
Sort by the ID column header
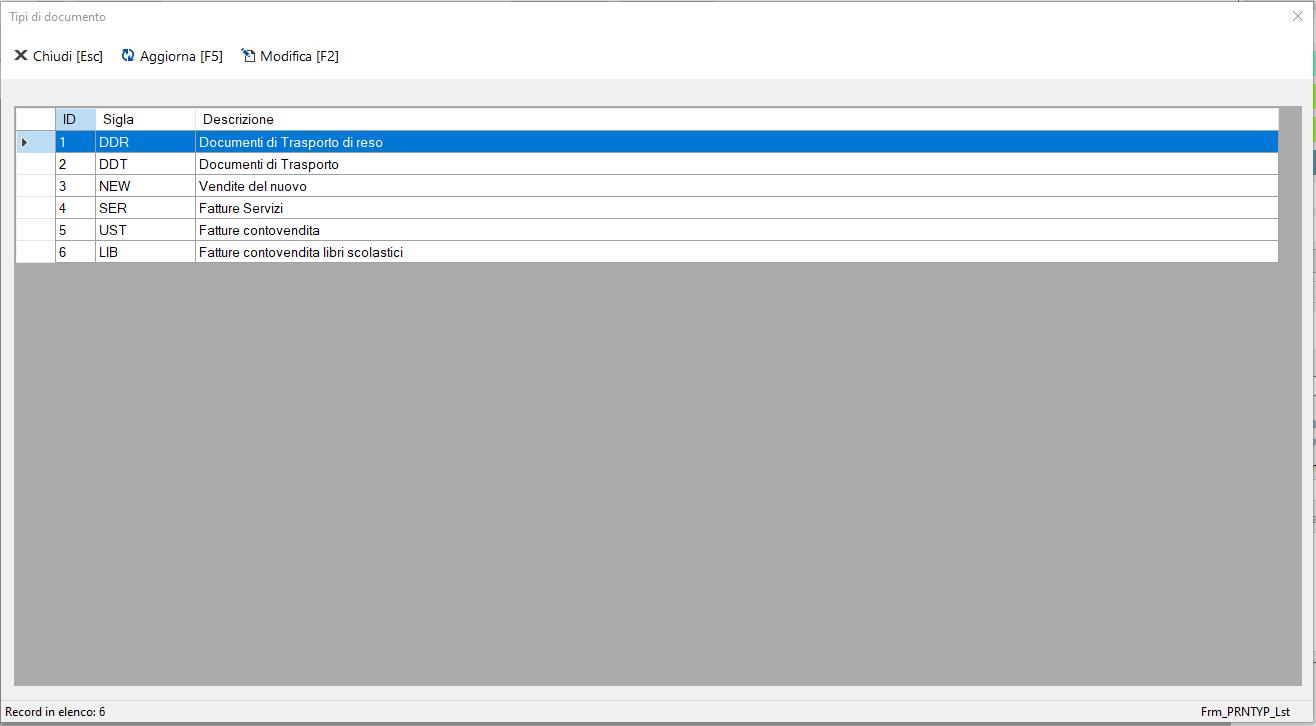point(75,119)
